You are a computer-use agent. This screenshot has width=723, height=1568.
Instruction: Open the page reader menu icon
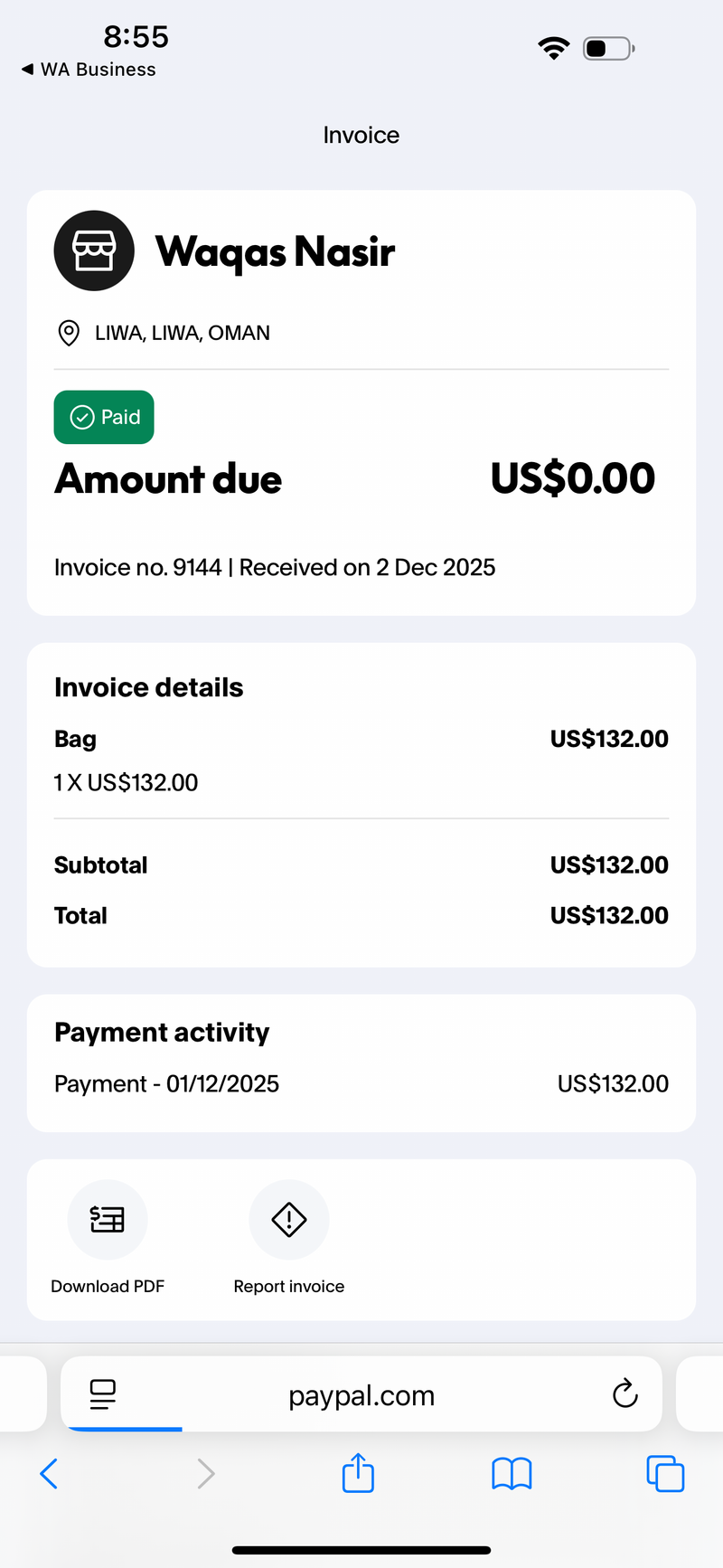click(103, 1394)
